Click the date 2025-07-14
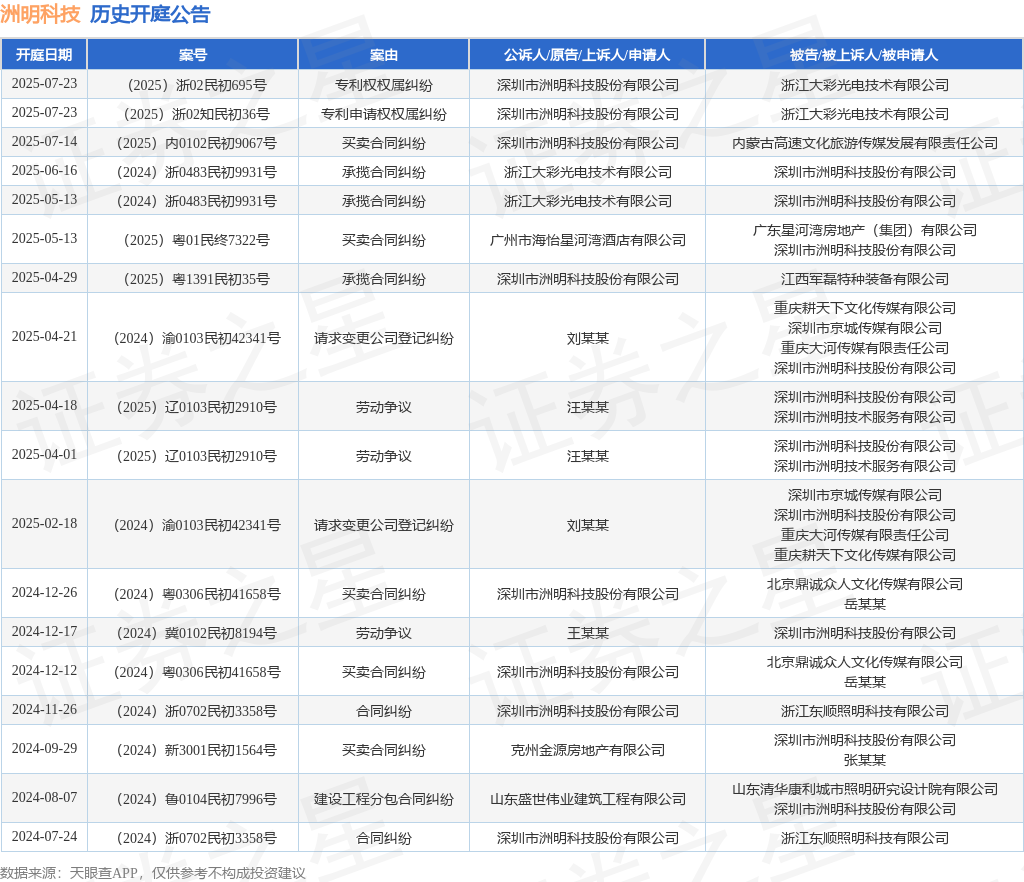1024x882 pixels. (x=44, y=142)
